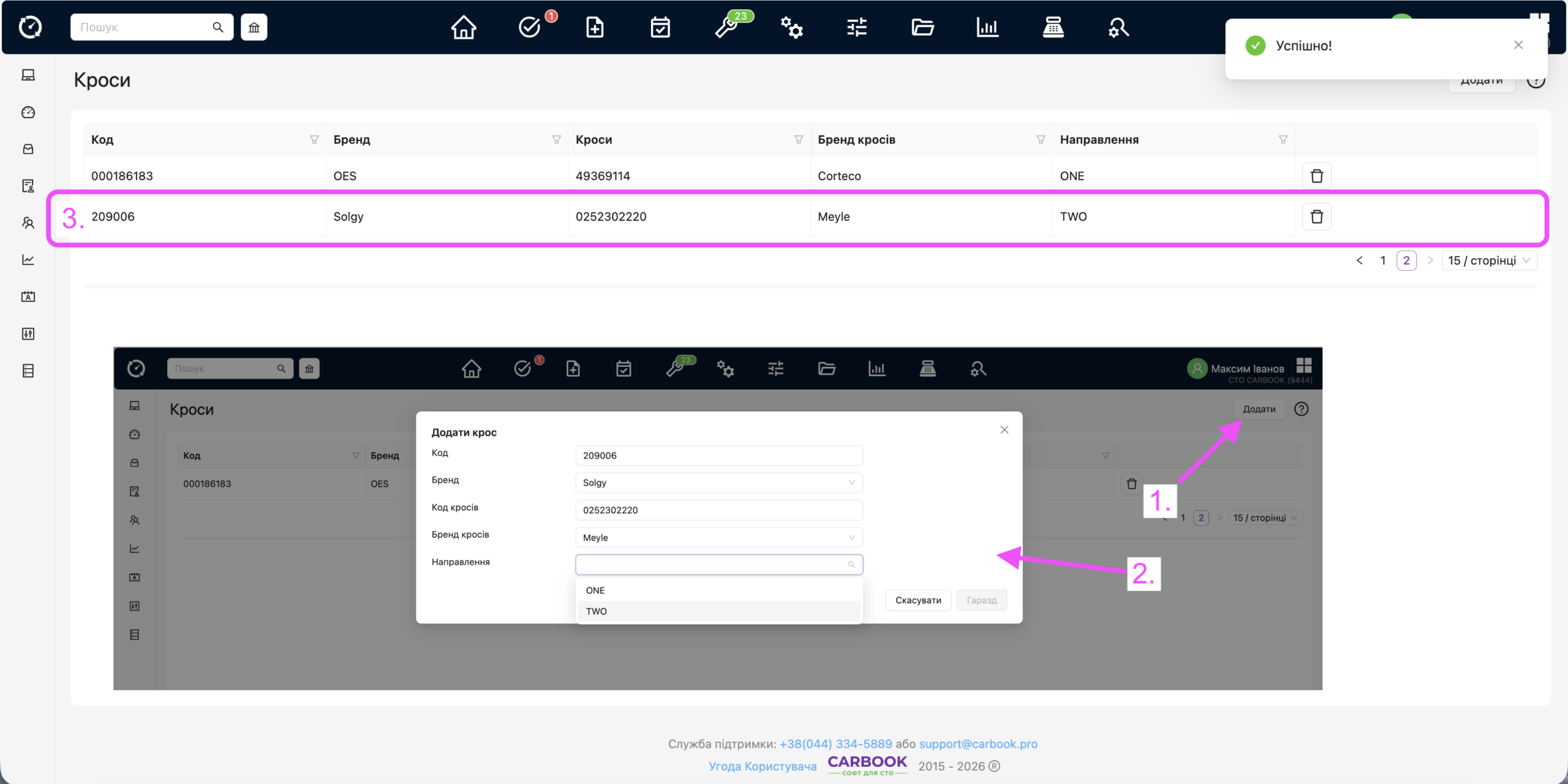The height and width of the screenshot is (784, 1568).
Task: Click the bank icon beside search
Action: (x=254, y=28)
